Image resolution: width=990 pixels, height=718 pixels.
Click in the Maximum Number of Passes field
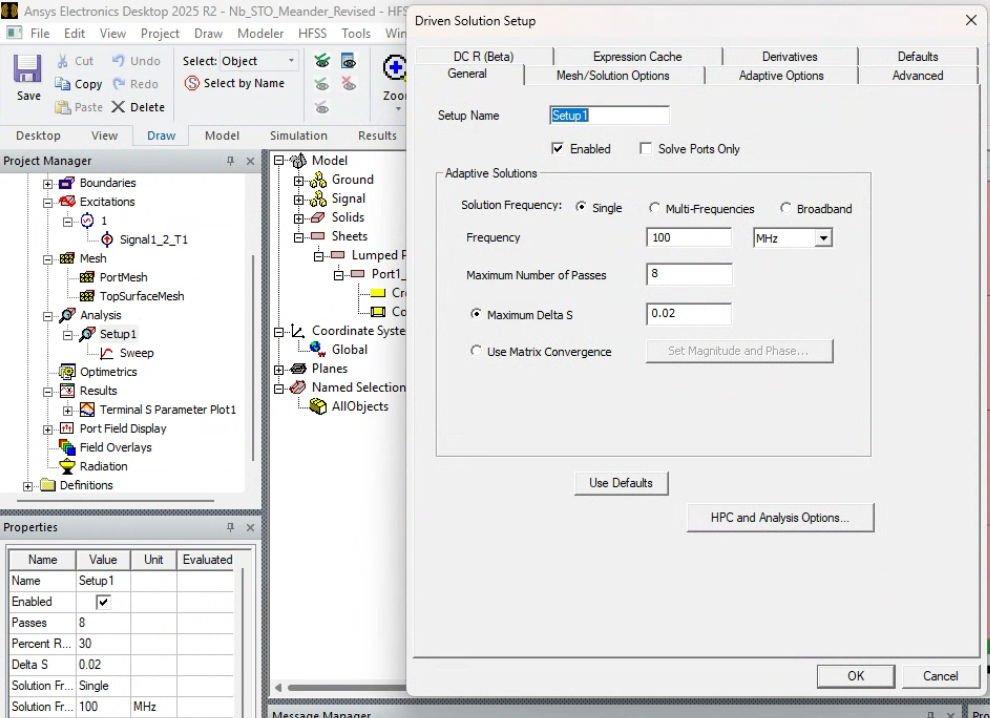point(689,275)
